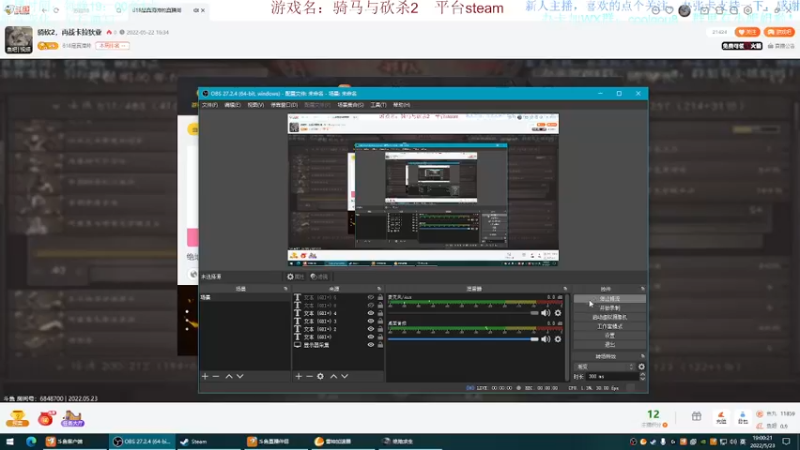Move the scene up with the arrow icon

229,376
